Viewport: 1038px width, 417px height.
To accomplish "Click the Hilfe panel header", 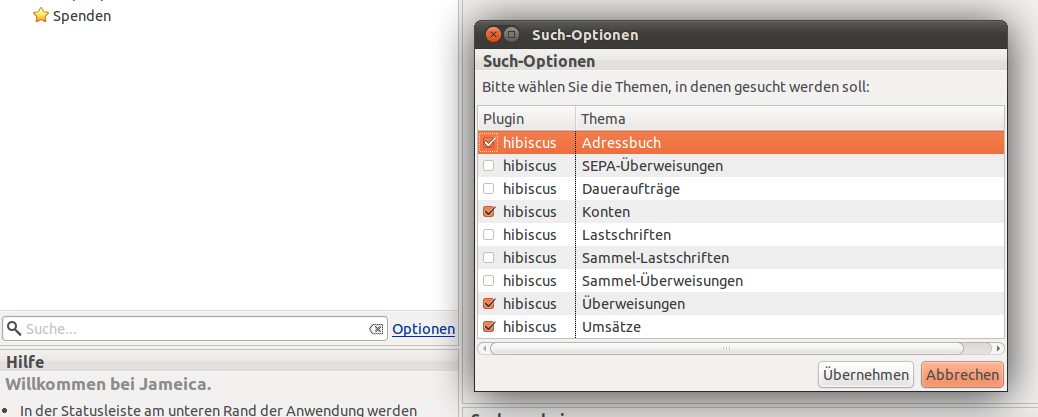I will pos(228,362).
